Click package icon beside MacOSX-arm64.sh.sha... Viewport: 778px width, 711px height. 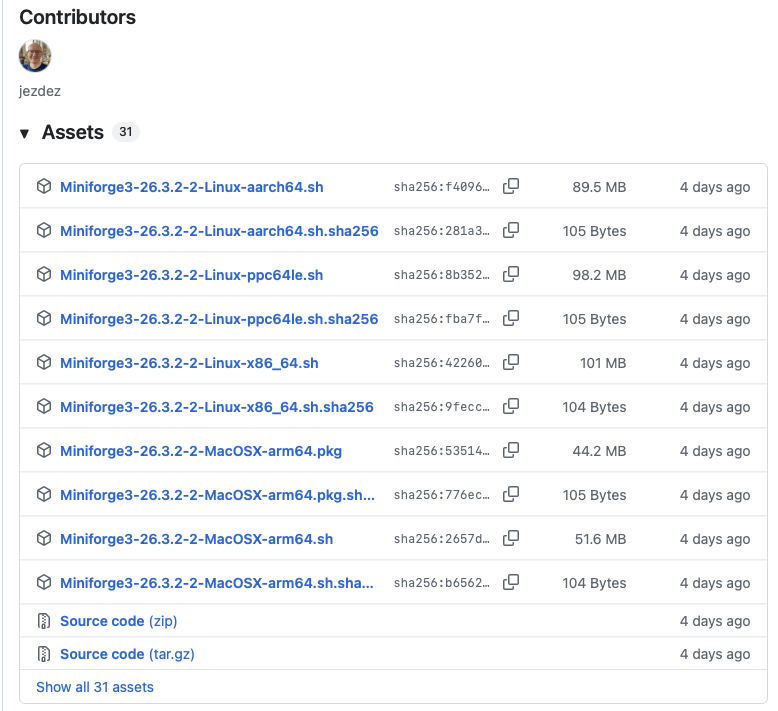[44, 582]
